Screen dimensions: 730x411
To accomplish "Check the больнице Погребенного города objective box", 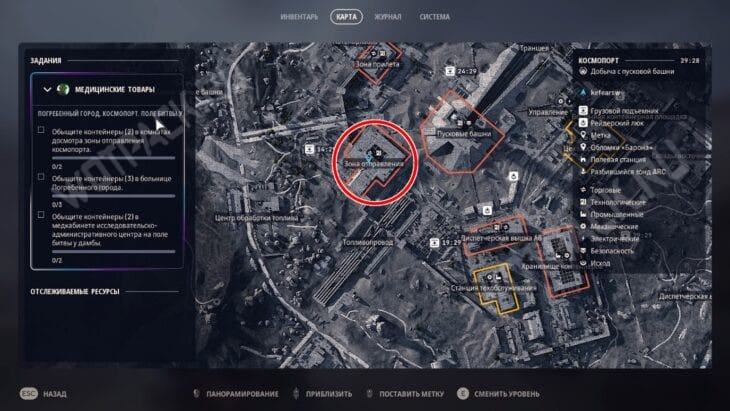I will tap(41, 177).
